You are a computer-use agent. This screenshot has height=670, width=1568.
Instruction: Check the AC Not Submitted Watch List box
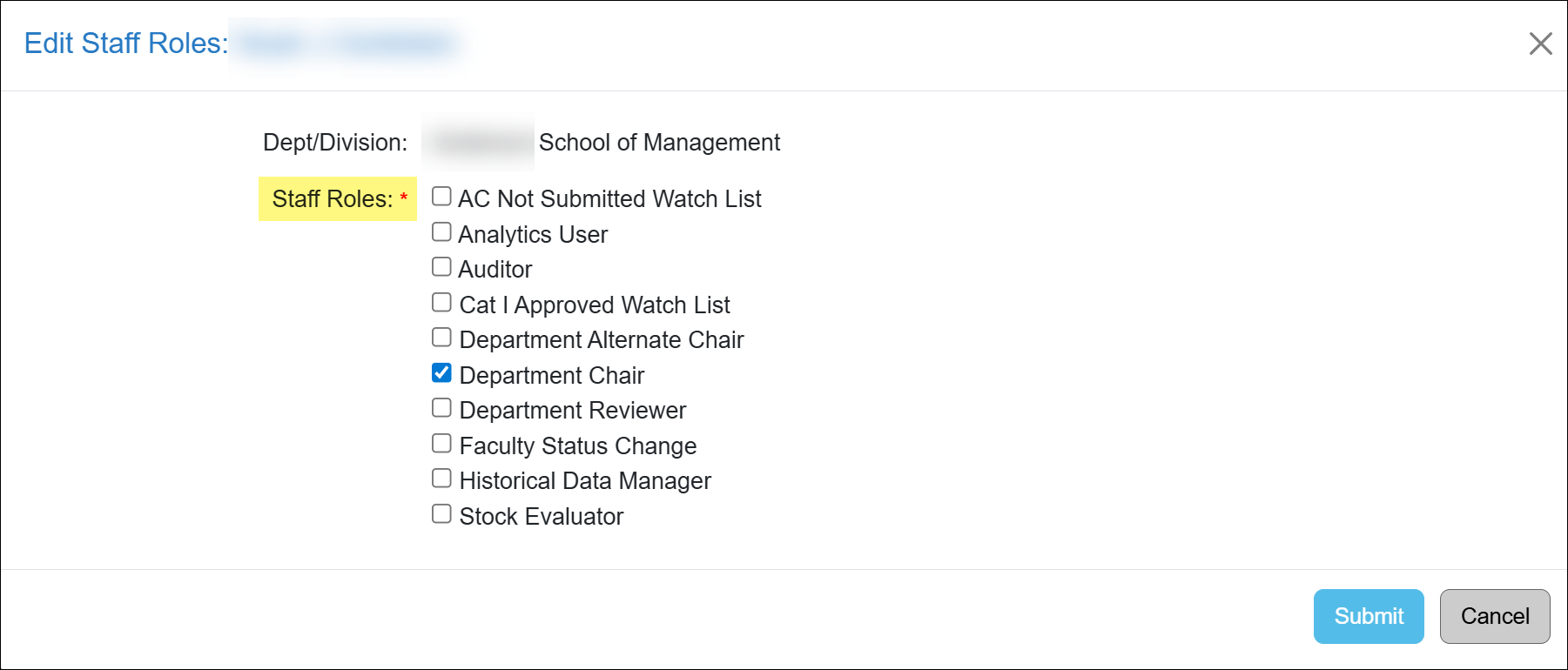click(x=441, y=197)
